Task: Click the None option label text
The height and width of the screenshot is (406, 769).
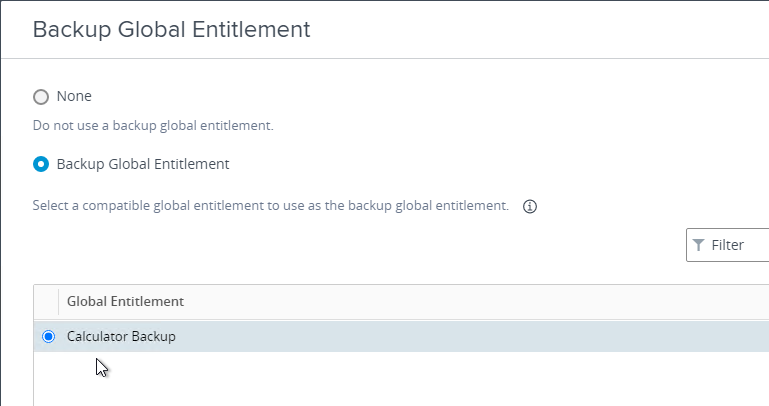Action: click(74, 96)
